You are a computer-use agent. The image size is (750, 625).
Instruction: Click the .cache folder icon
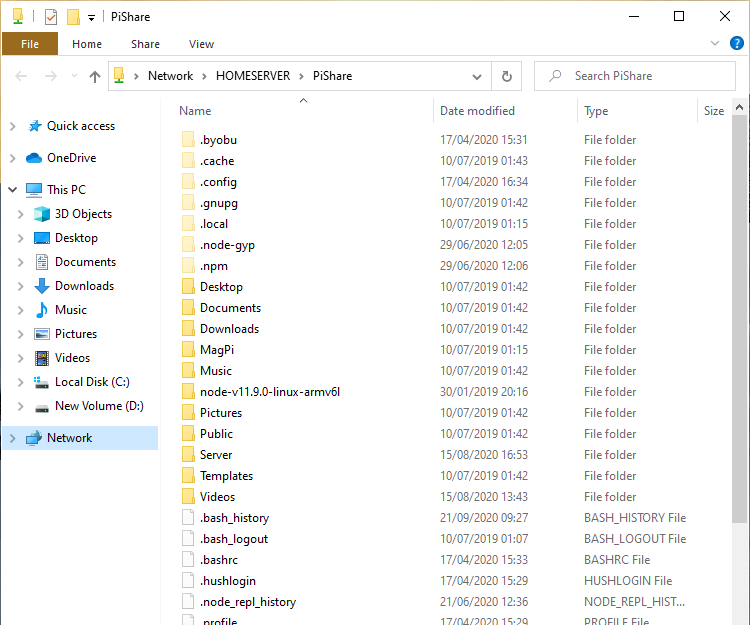(188, 161)
